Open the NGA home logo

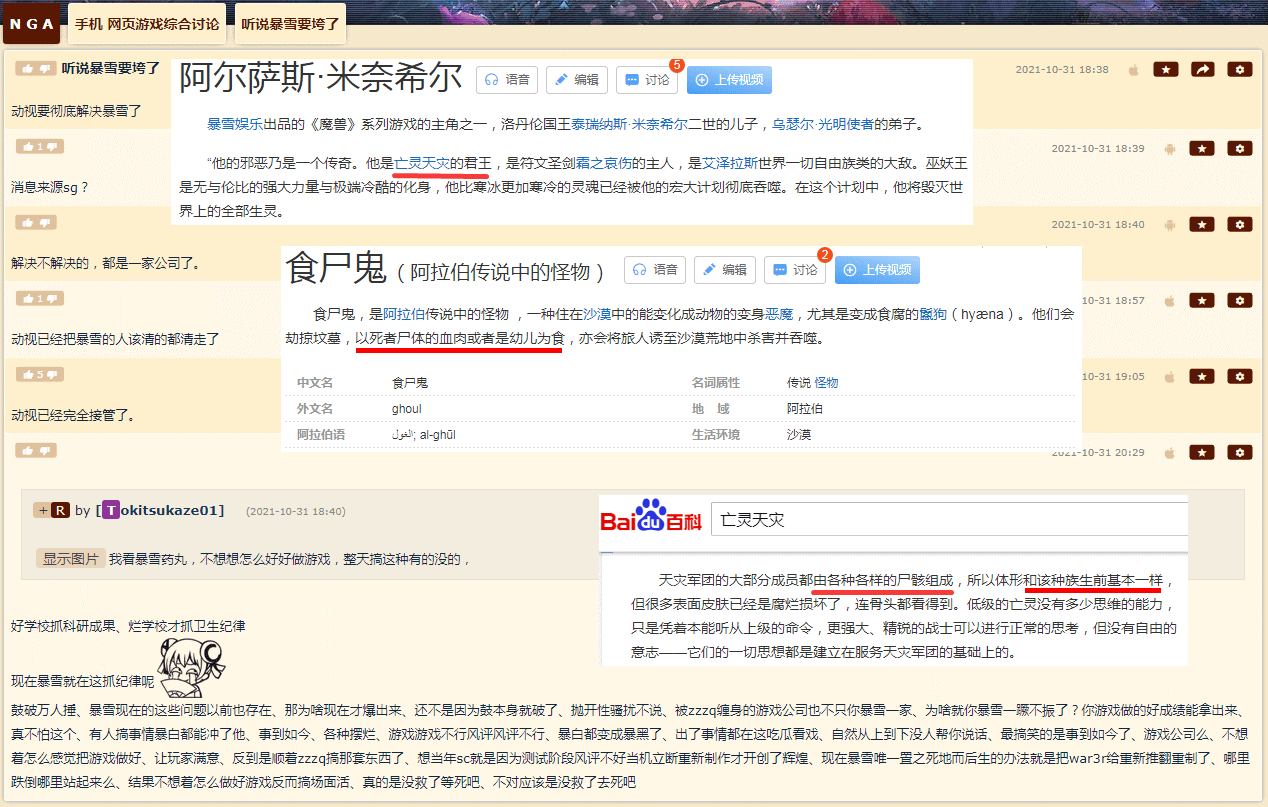pyautogui.click(x=32, y=23)
